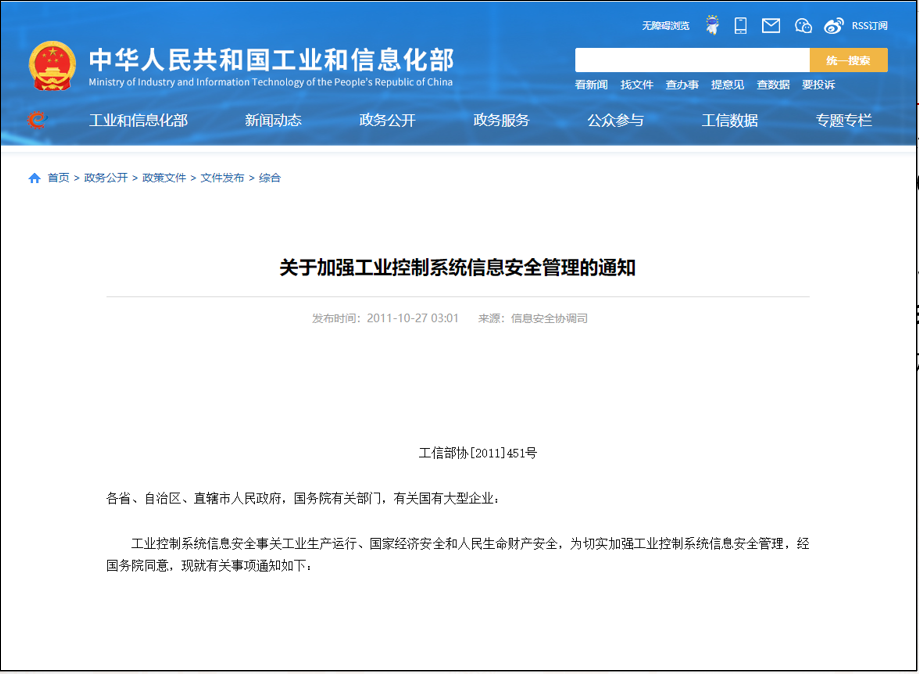Open 政务公开 nav menu

coord(387,120)
